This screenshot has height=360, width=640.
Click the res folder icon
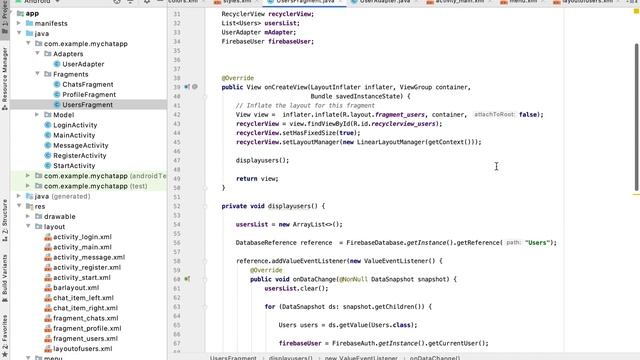pos(29,207)
